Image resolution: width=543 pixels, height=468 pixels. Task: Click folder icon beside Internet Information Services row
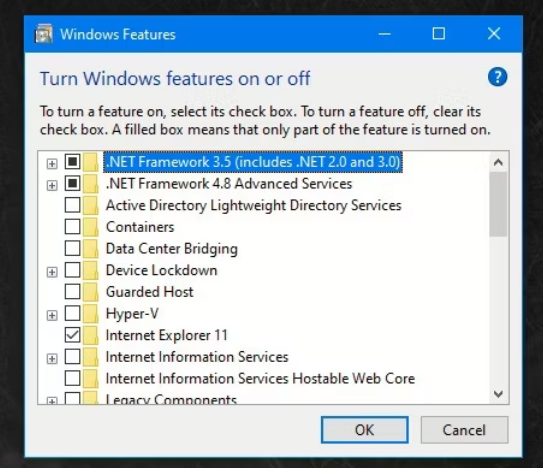[91, 357]
